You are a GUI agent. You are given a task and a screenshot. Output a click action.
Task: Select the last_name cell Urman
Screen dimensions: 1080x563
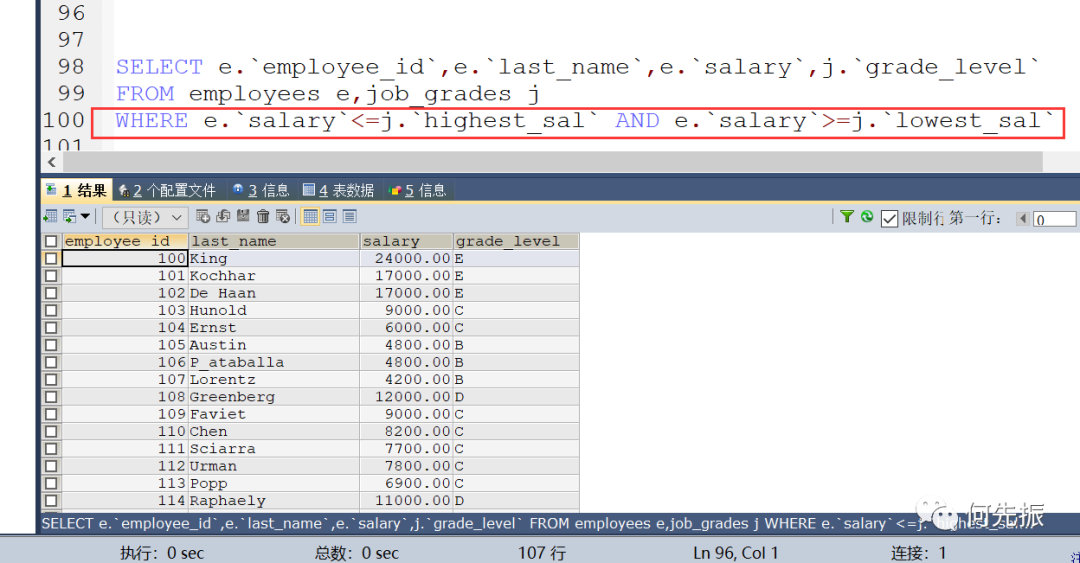click(274, 466)
